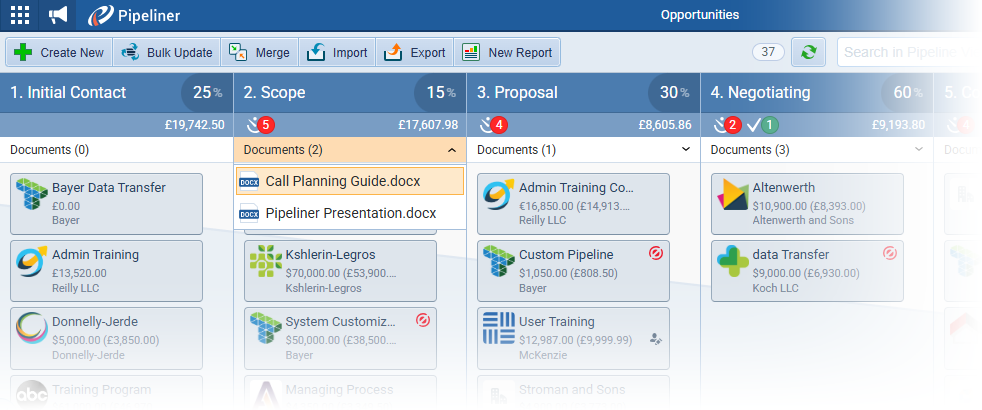Click overdue tasks badge 4 in Proposal
Image resolution: width=982 pixels, height=410 pixels.
(x=499, y=125)
